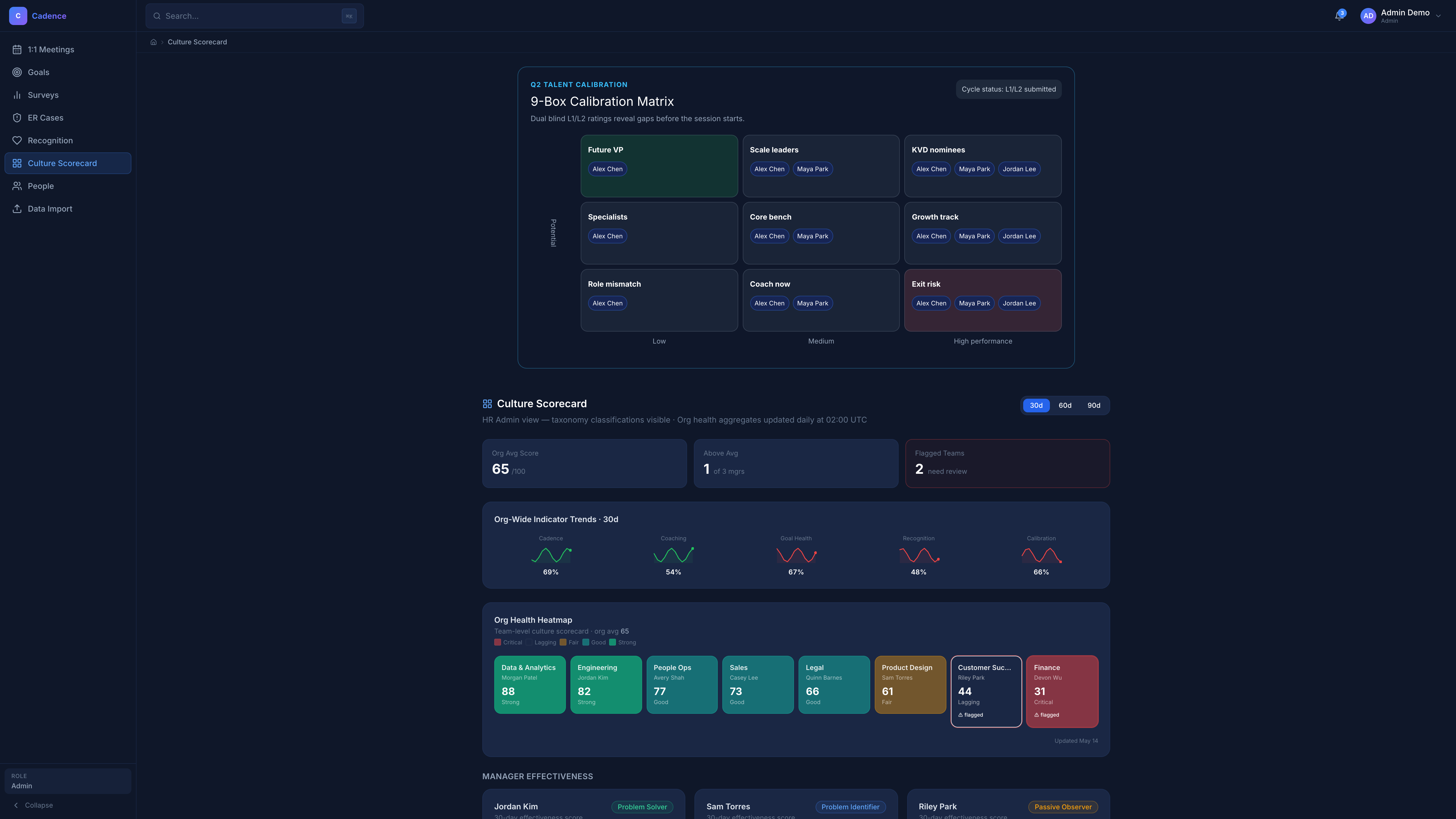Navigate to 1:1 Meetings

[x=68, y=50]
